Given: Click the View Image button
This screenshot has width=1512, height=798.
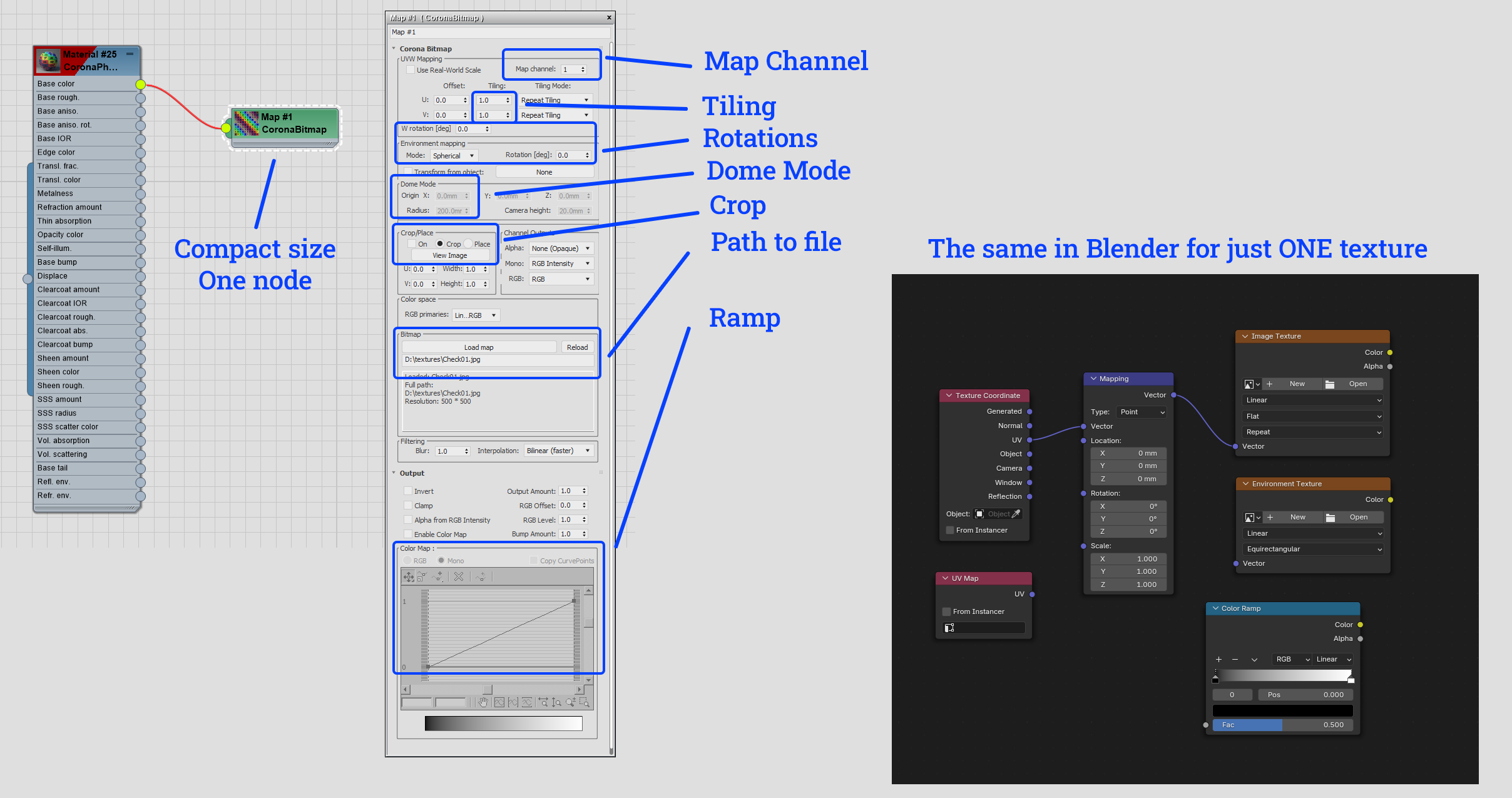Looking at the screenshot, I should click(450, 255).
